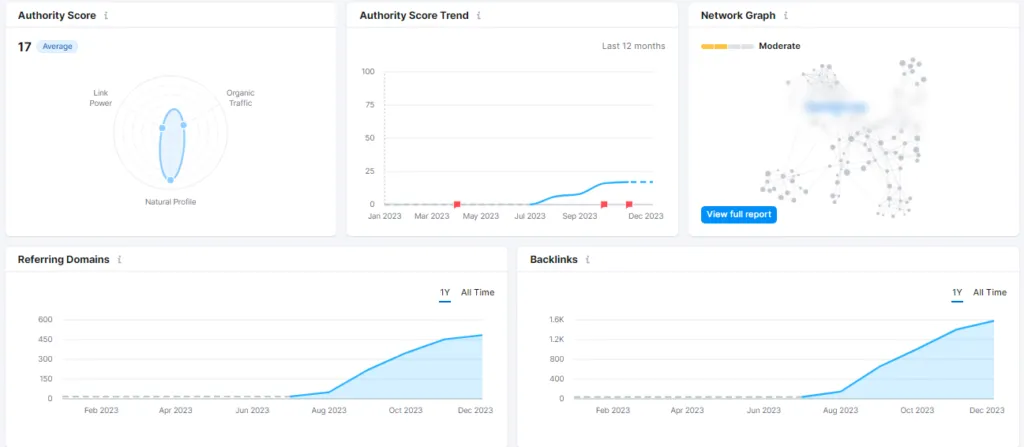Viewport: 1024px width, 447px height.
Task: Click the Organic Traffic radar point
Action: point(184,125)
